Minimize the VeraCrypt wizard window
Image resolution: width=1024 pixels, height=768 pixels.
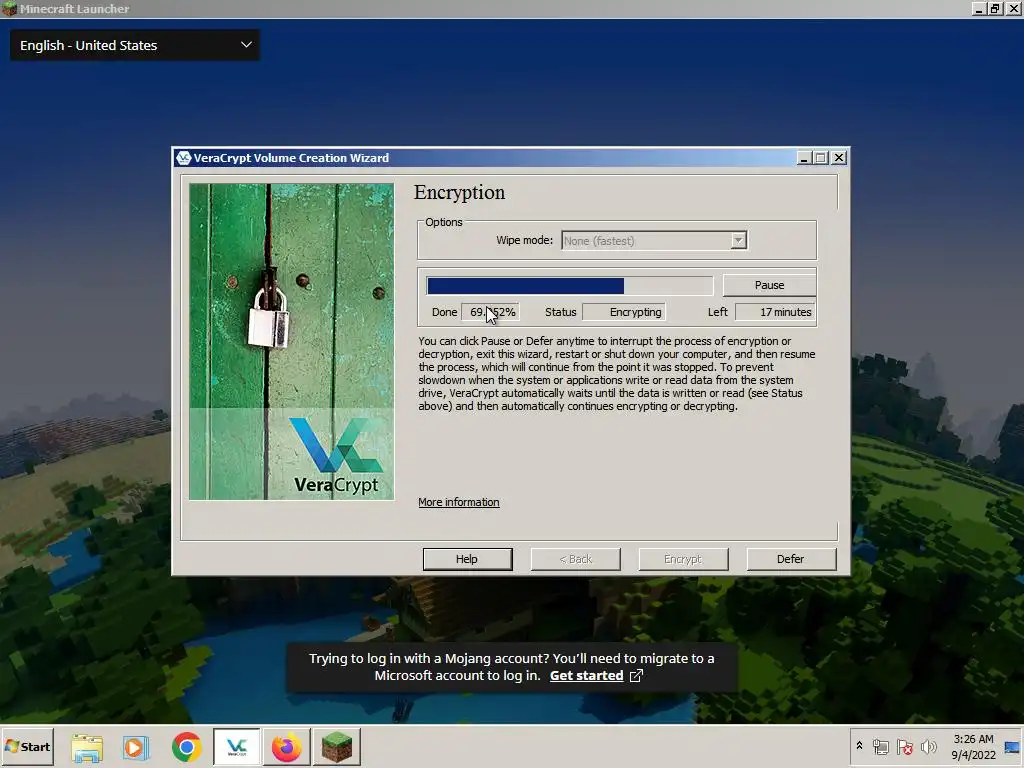tap(804, 158)
